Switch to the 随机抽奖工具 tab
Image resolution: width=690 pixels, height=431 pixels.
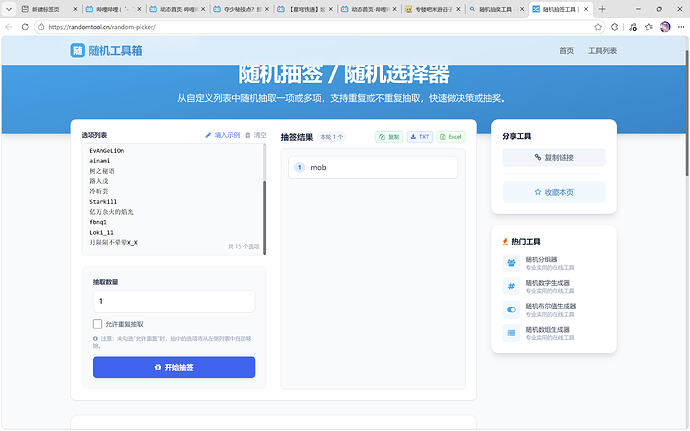495,9
